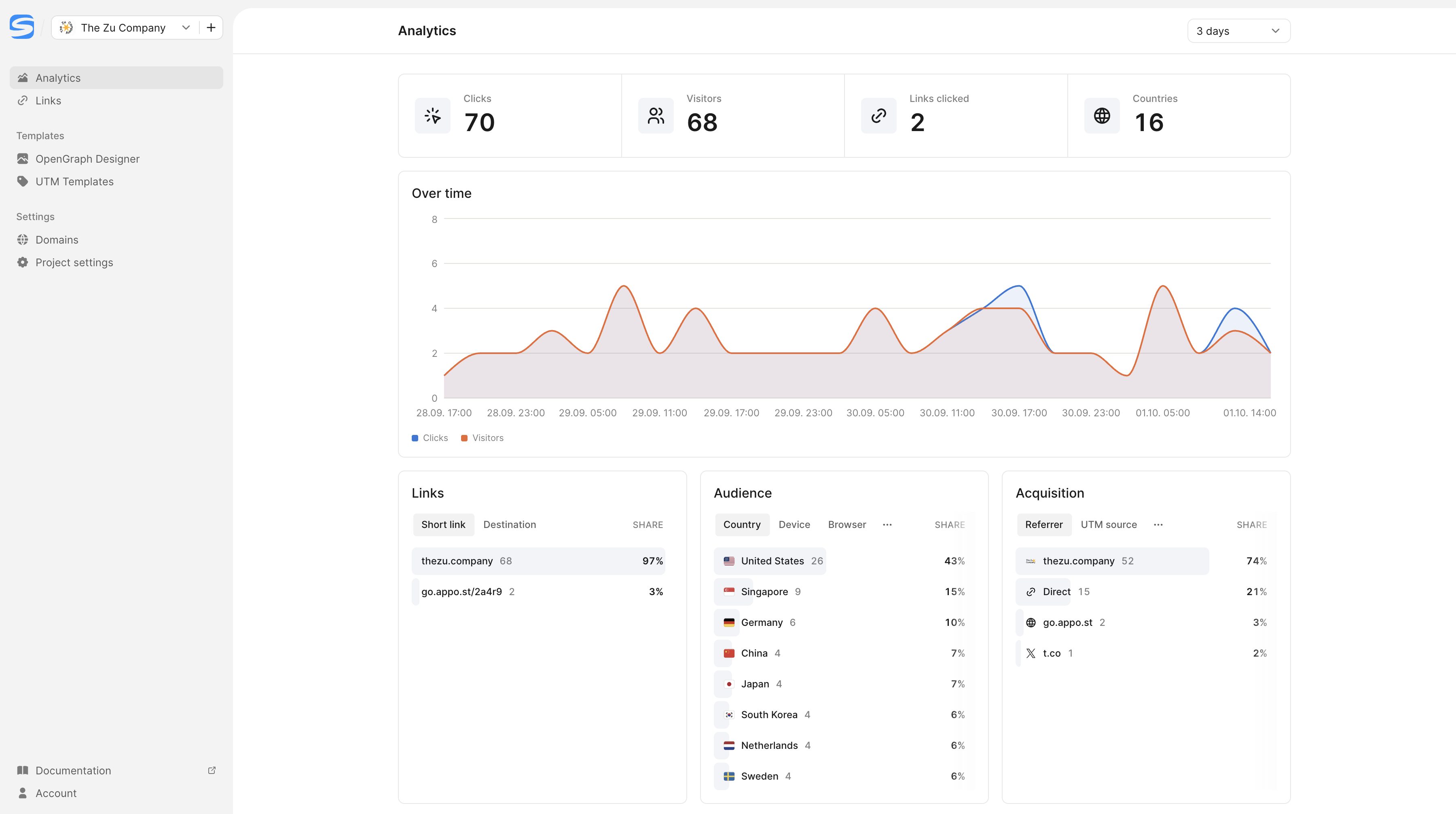Select the Referrer tab in Acquisition
The image size is (1456, 814).
coord(1044,525)
